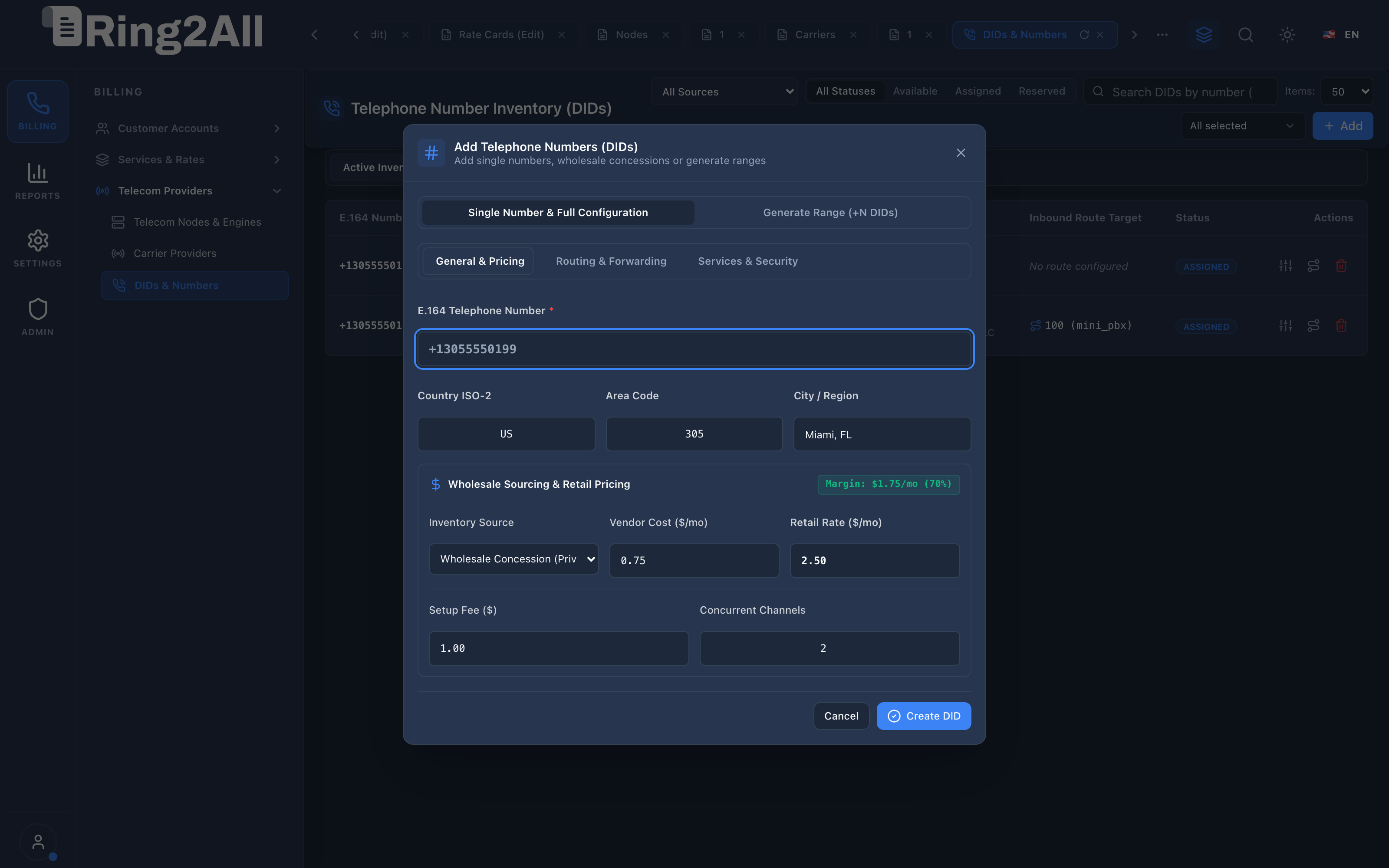Viewport: 1389px width, 868px height.
Task: Close the Nodes tab
Action: [666, 34]
